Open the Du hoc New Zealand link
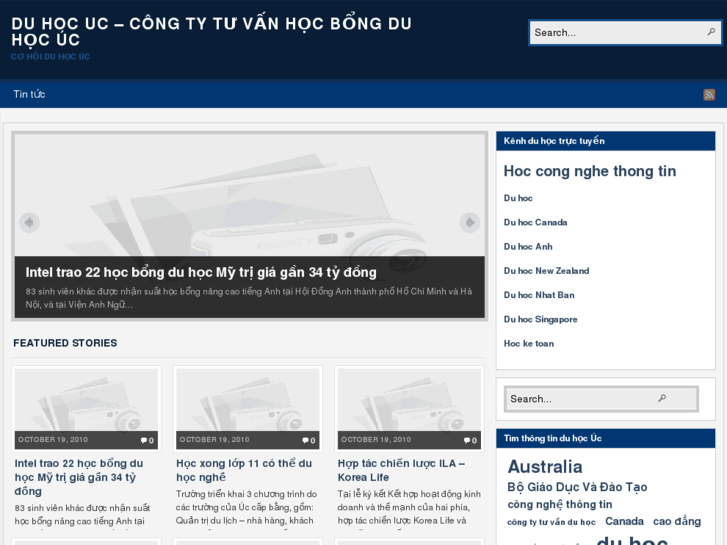 pyautogui.click(x=546, y=271)
